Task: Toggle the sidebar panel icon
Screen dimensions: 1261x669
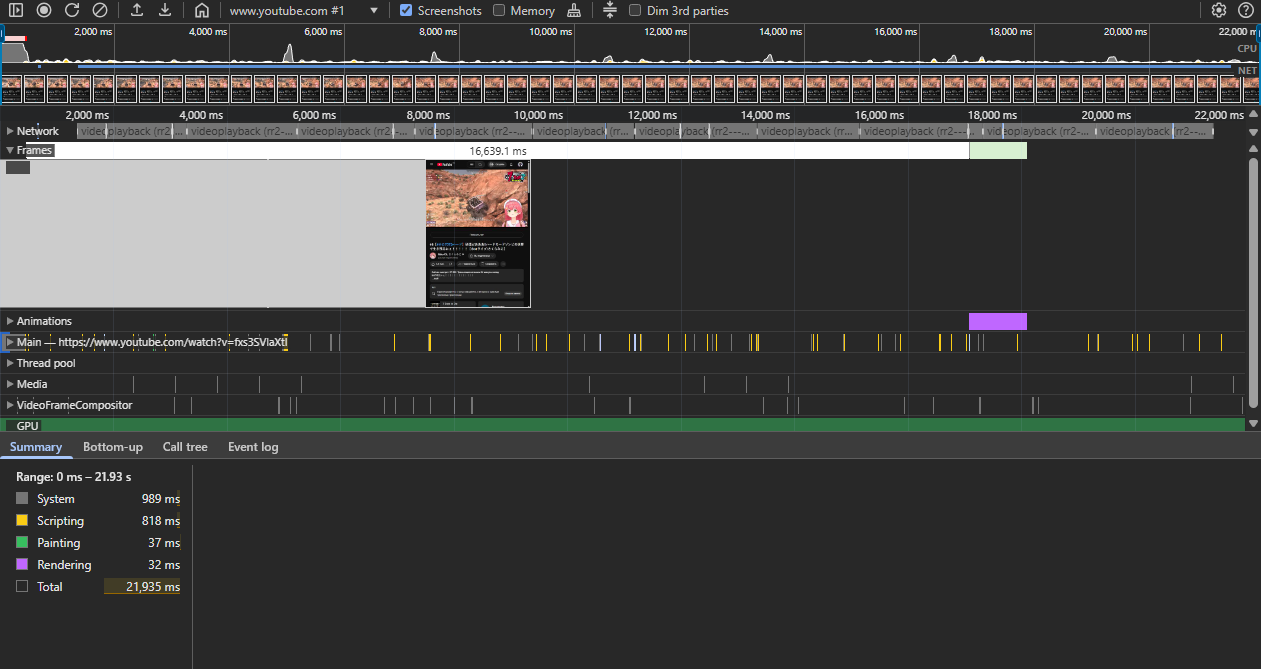Action: point(16,11)
